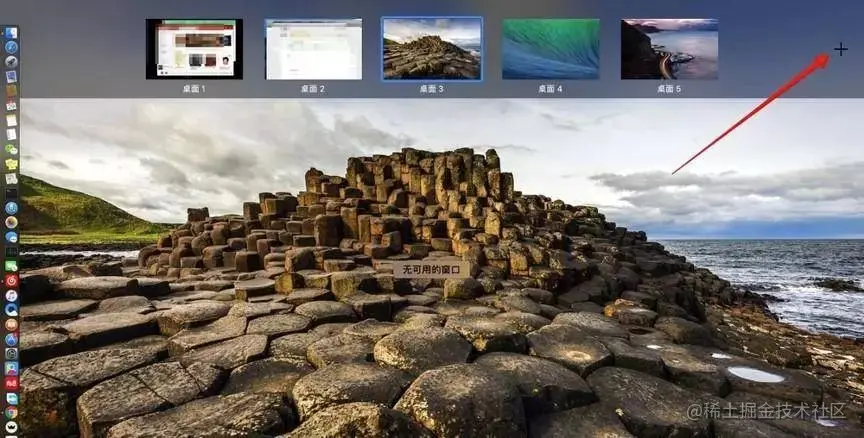Select the highlighted 桌面 3 thumbnail
Screen dimensions: 864x438
(x=432, y=49)
